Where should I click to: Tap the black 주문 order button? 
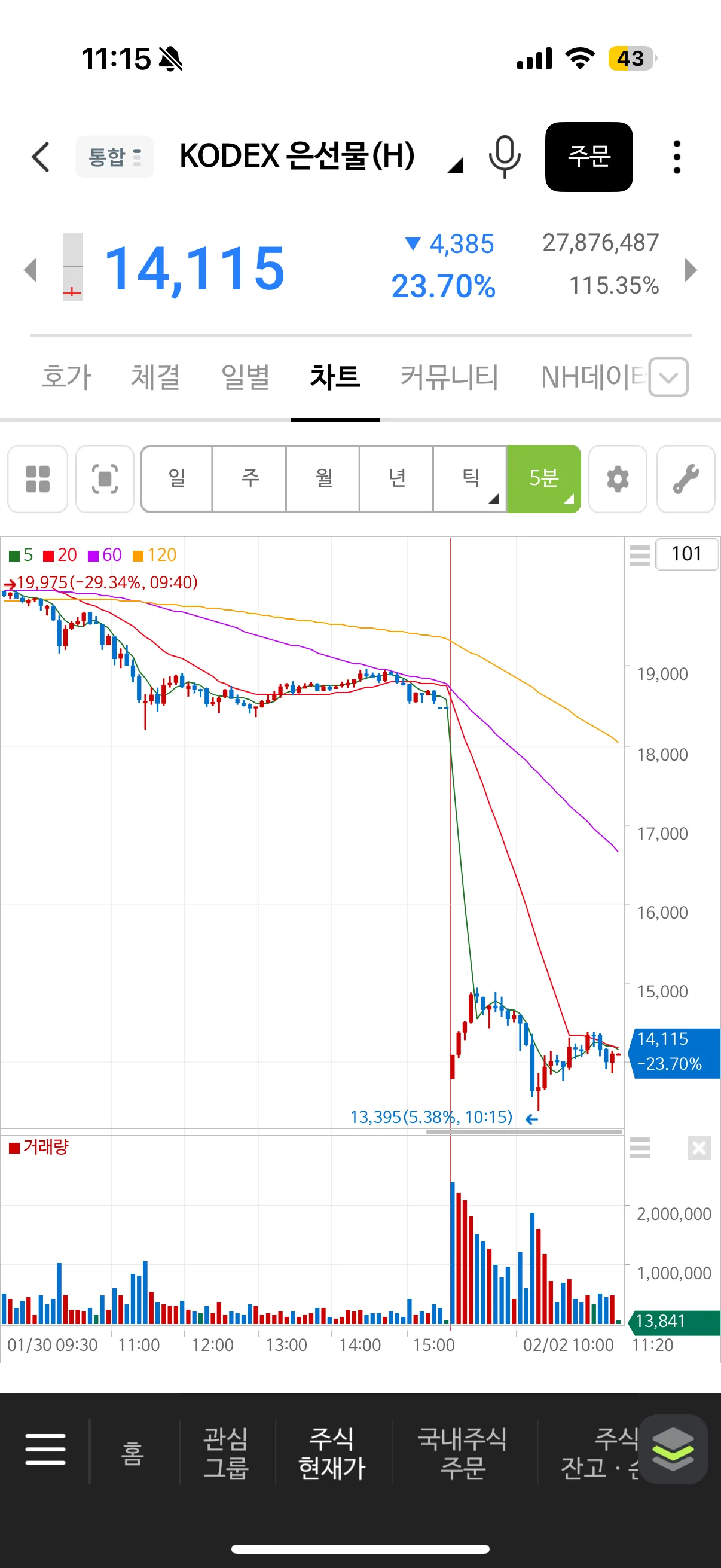coord(589,157)
